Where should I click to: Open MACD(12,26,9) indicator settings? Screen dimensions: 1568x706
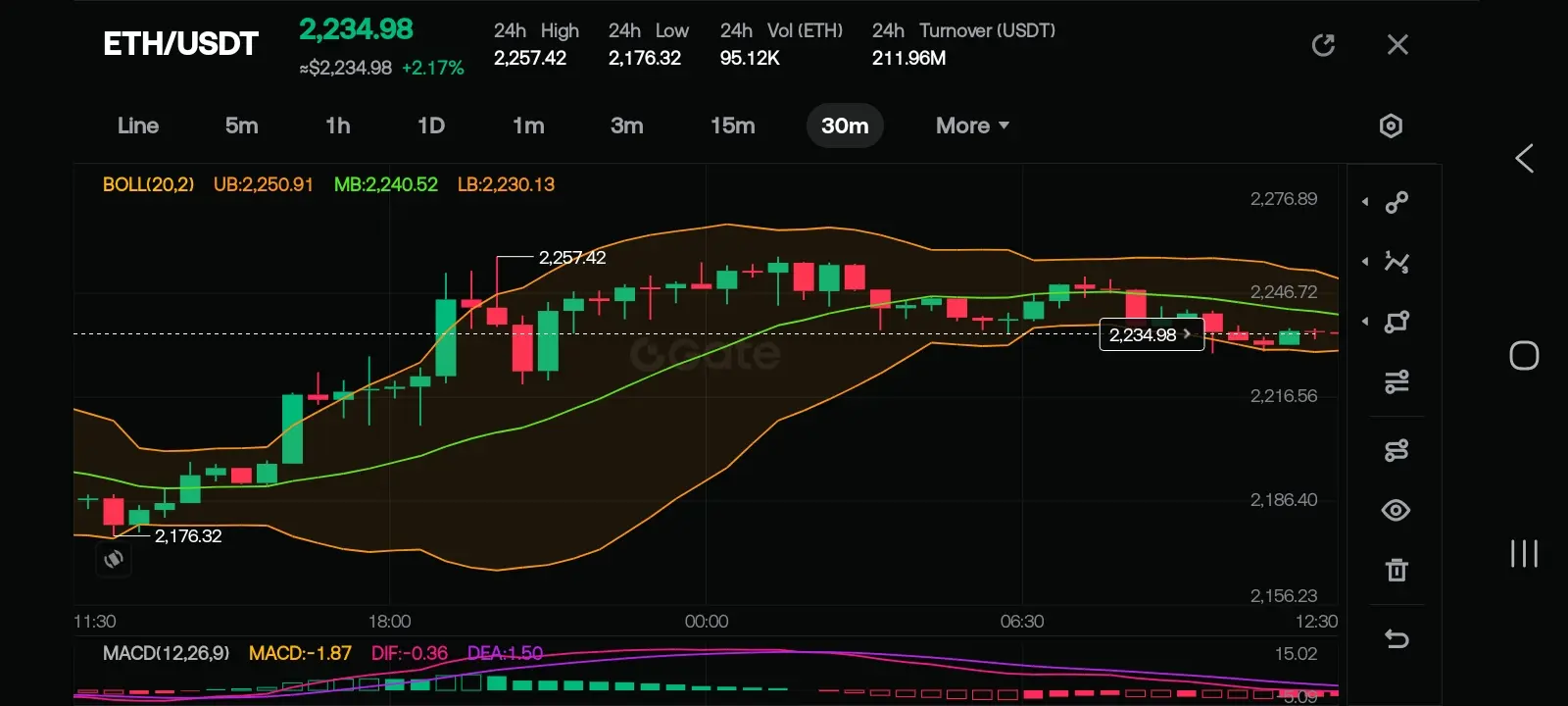[167, 653]
